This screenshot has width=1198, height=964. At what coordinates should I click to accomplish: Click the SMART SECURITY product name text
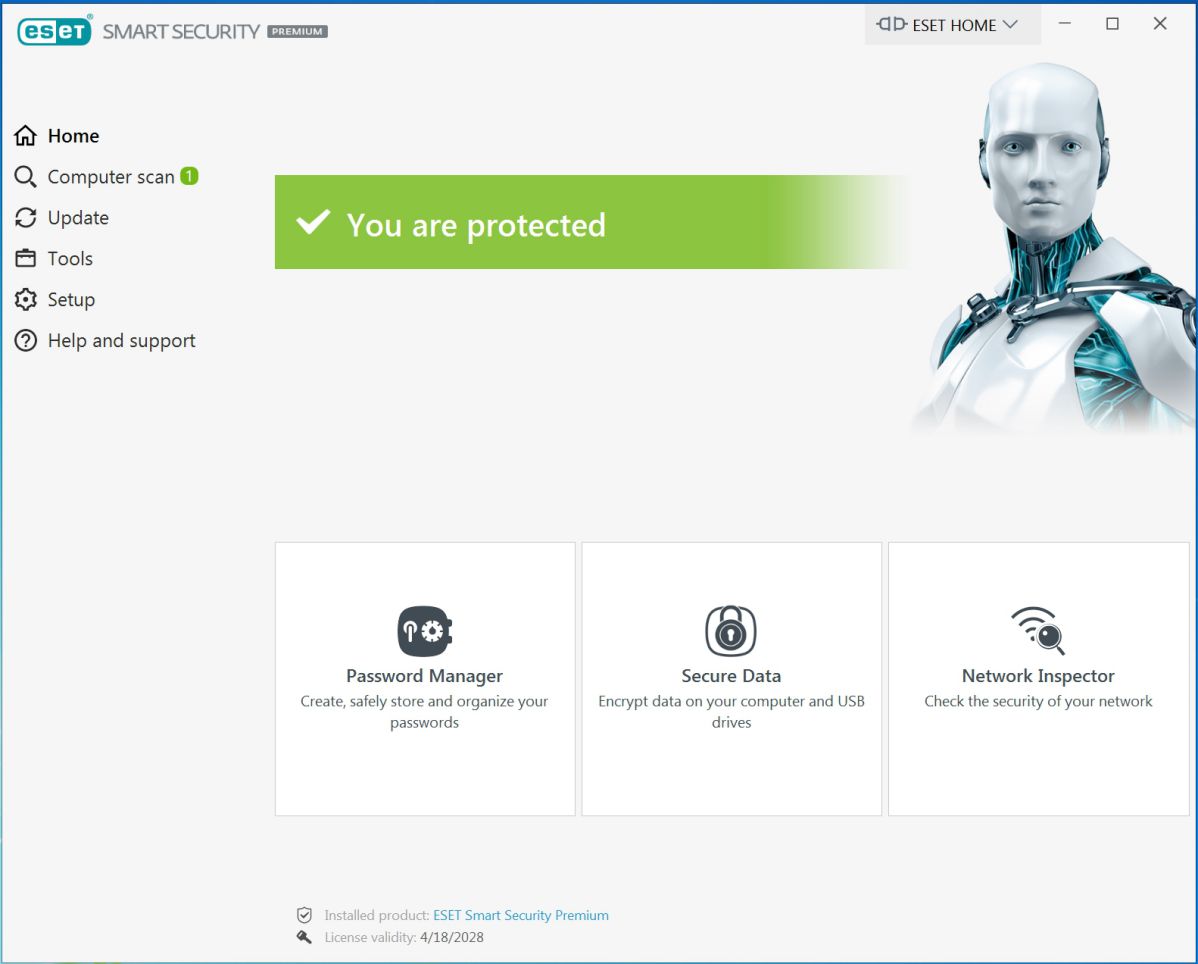click(x=181, y=31)
